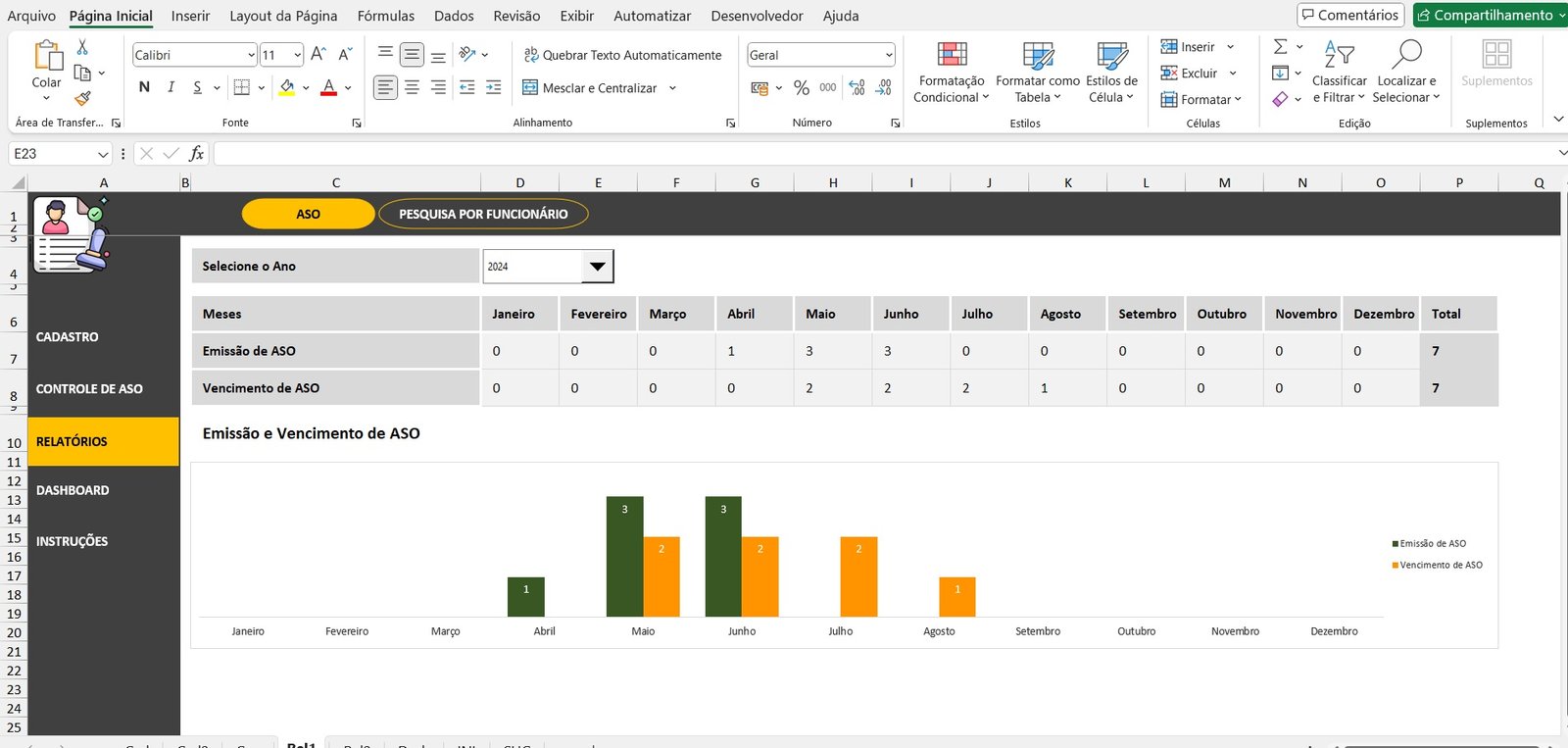Toggle middle vertical alignment
1568x748 pixels.
tap(413, 55)
